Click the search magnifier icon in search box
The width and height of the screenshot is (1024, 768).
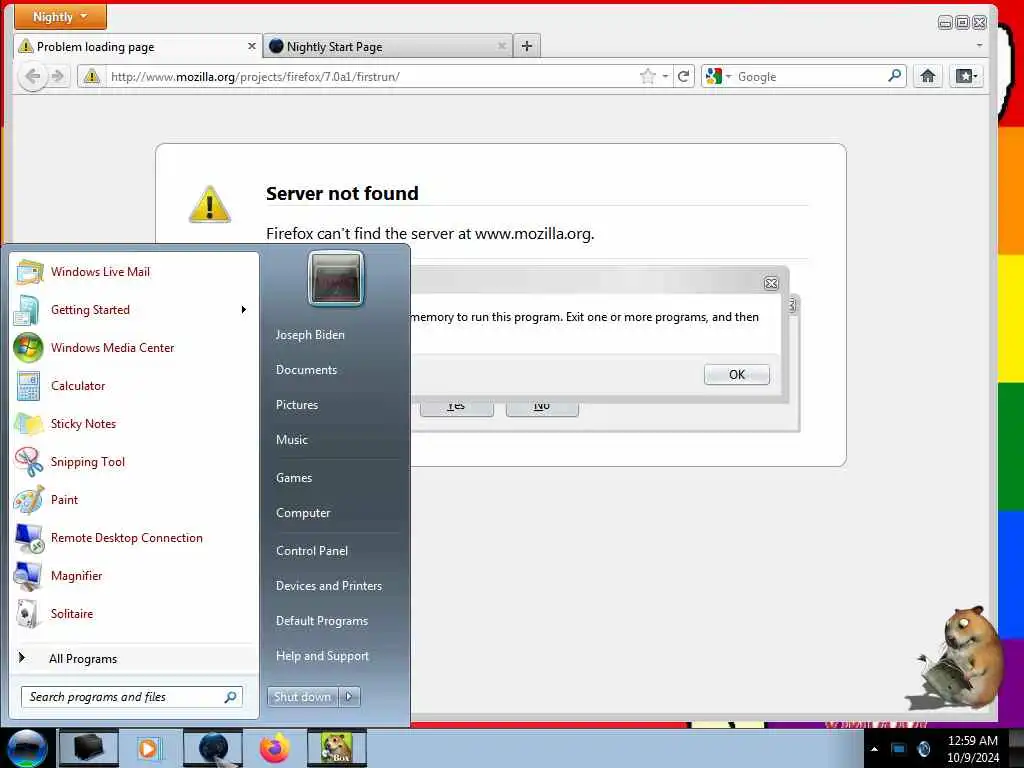(895, 76)
